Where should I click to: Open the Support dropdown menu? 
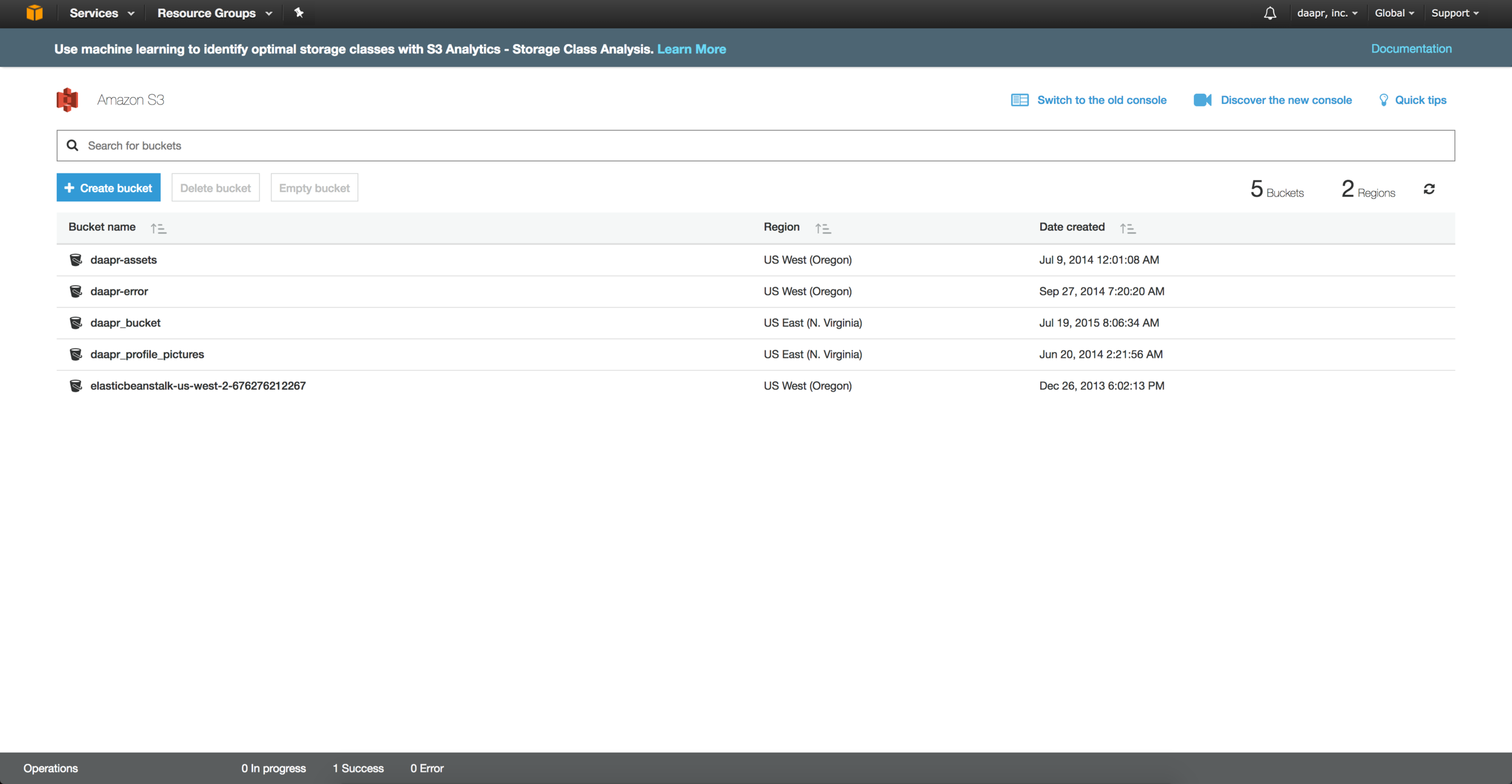coord(1455,13)
